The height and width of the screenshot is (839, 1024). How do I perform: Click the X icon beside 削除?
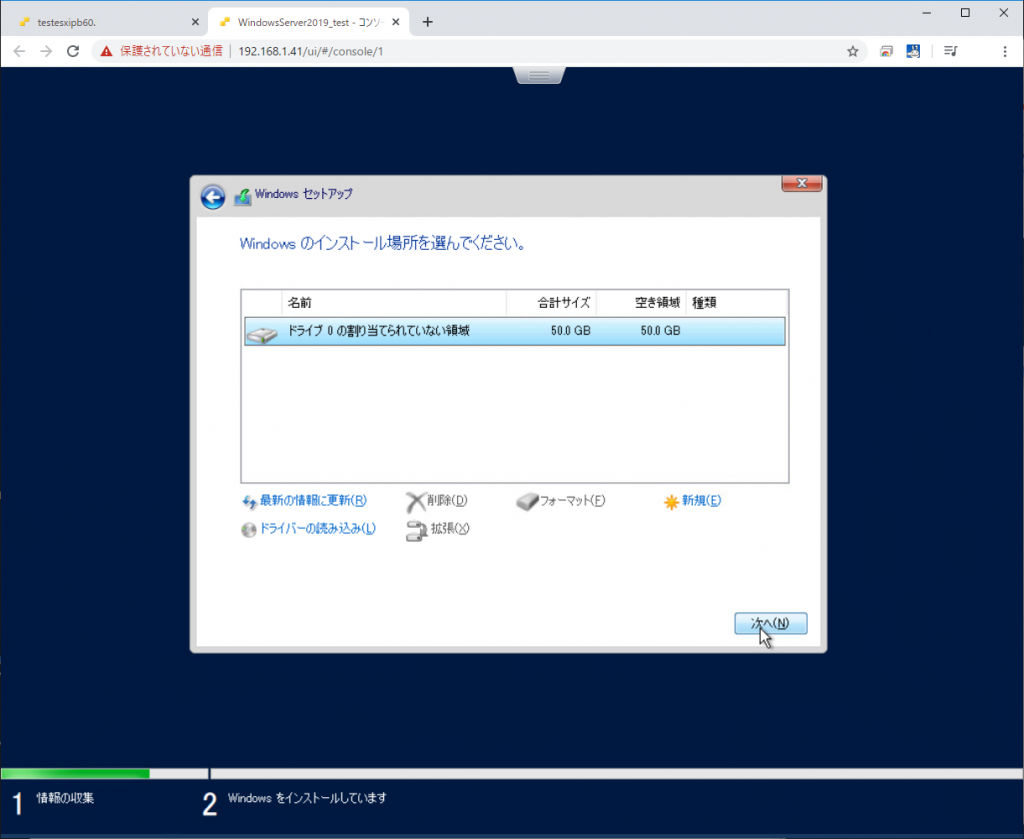[415, 501]
